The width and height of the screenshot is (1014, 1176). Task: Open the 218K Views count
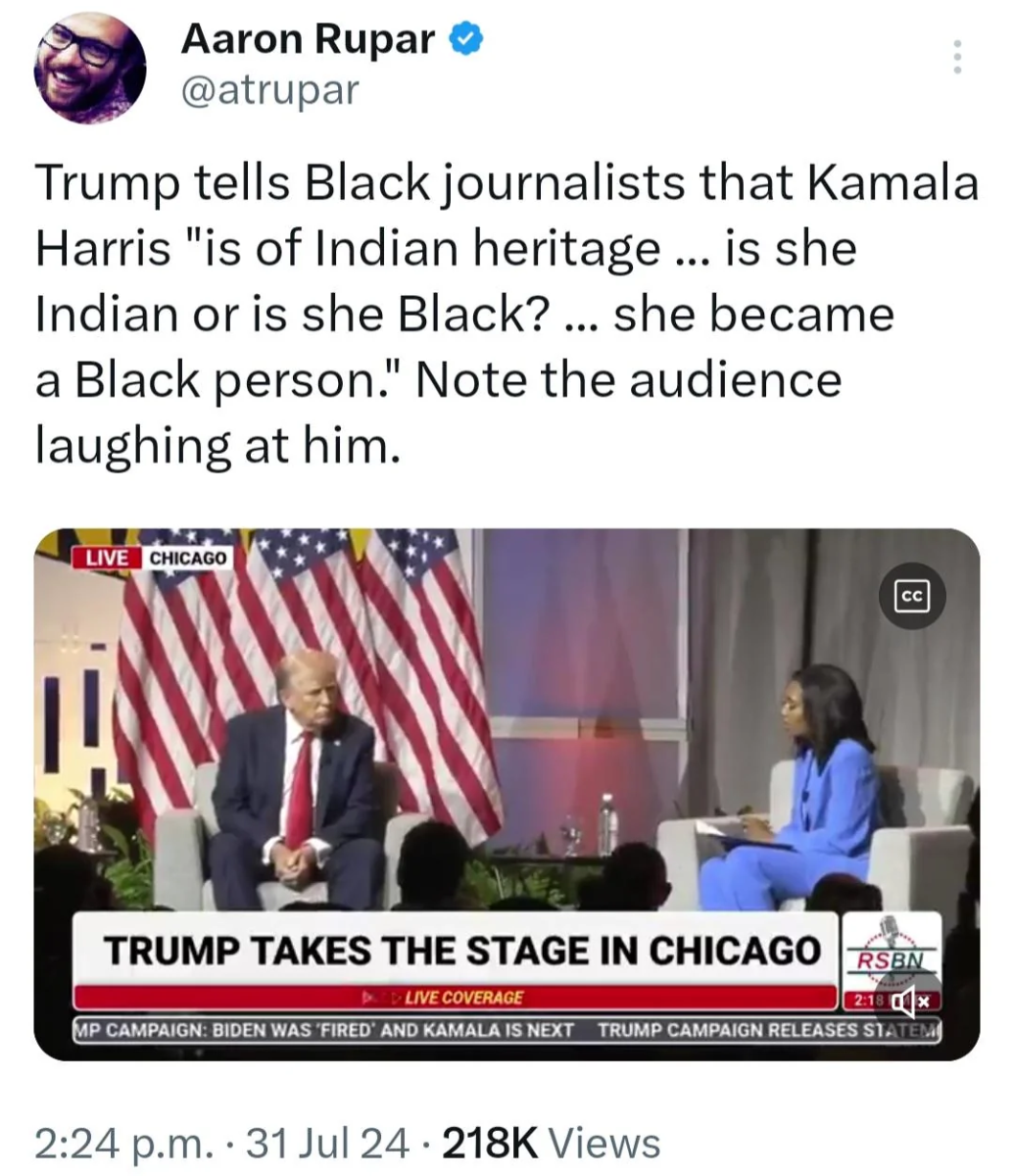point(553,1142)
